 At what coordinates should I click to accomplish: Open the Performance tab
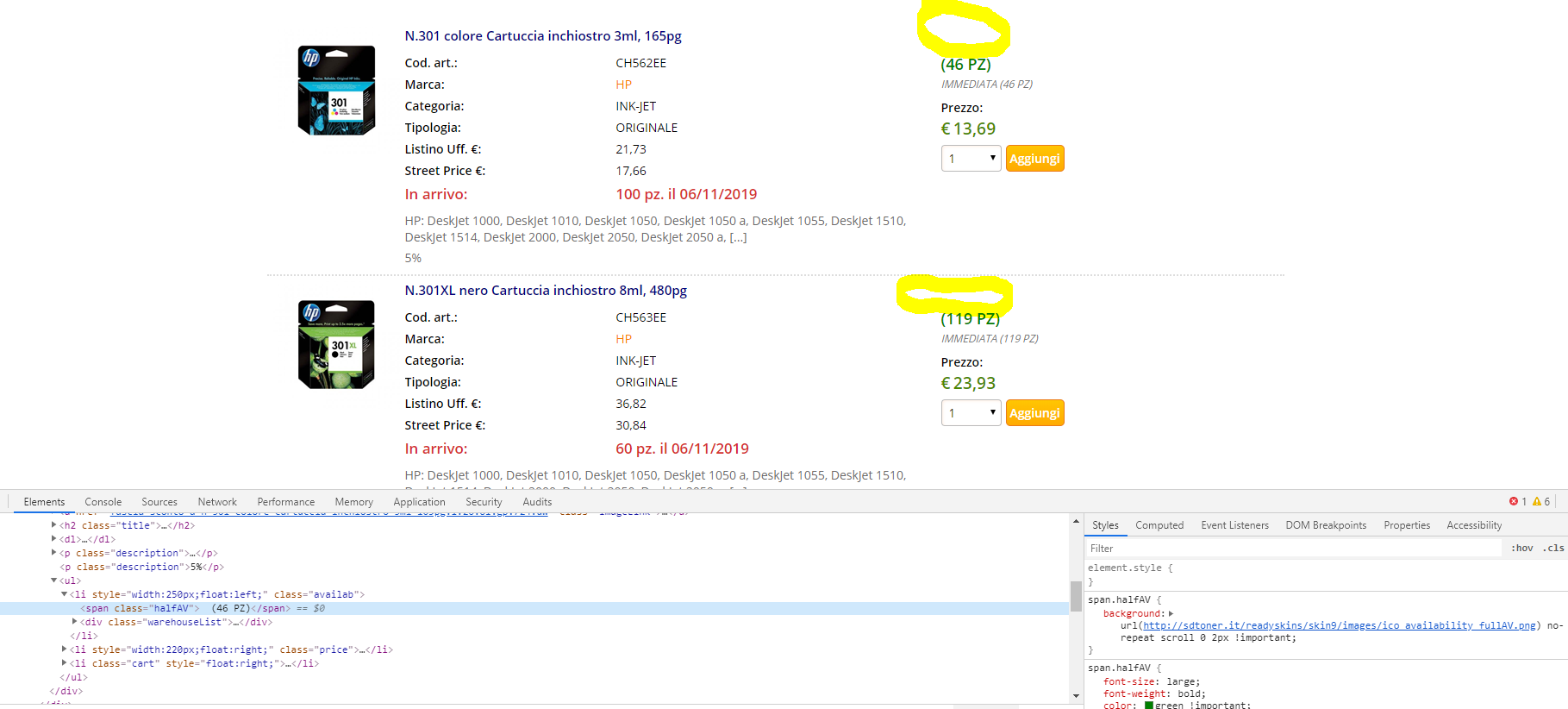(x=285, y=502)
